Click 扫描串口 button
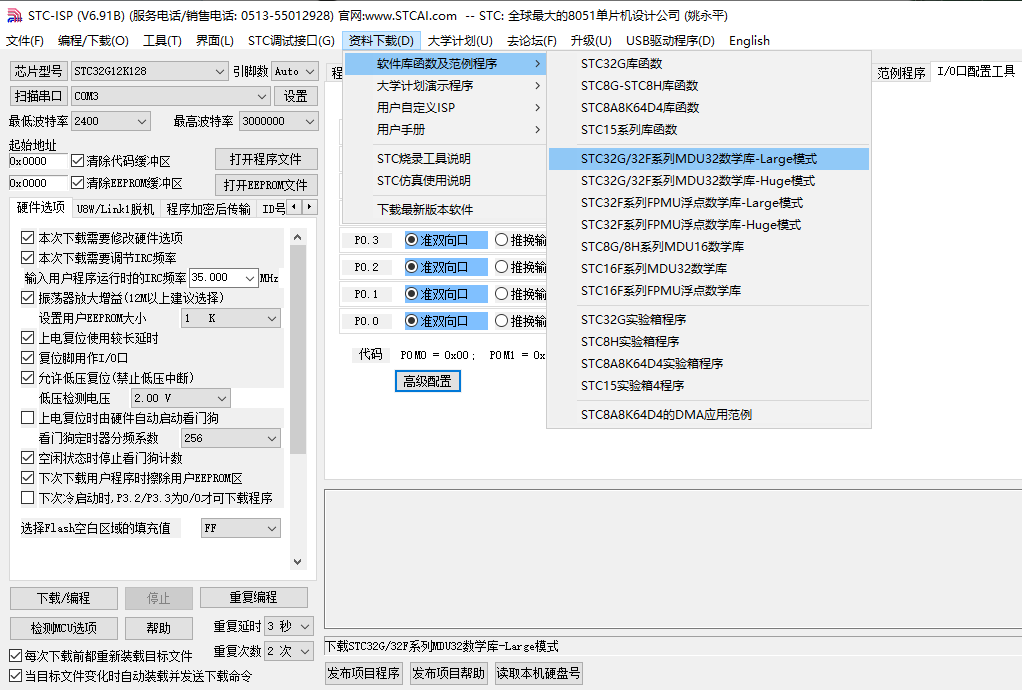The image size is (1022, 690). point(38,96)
